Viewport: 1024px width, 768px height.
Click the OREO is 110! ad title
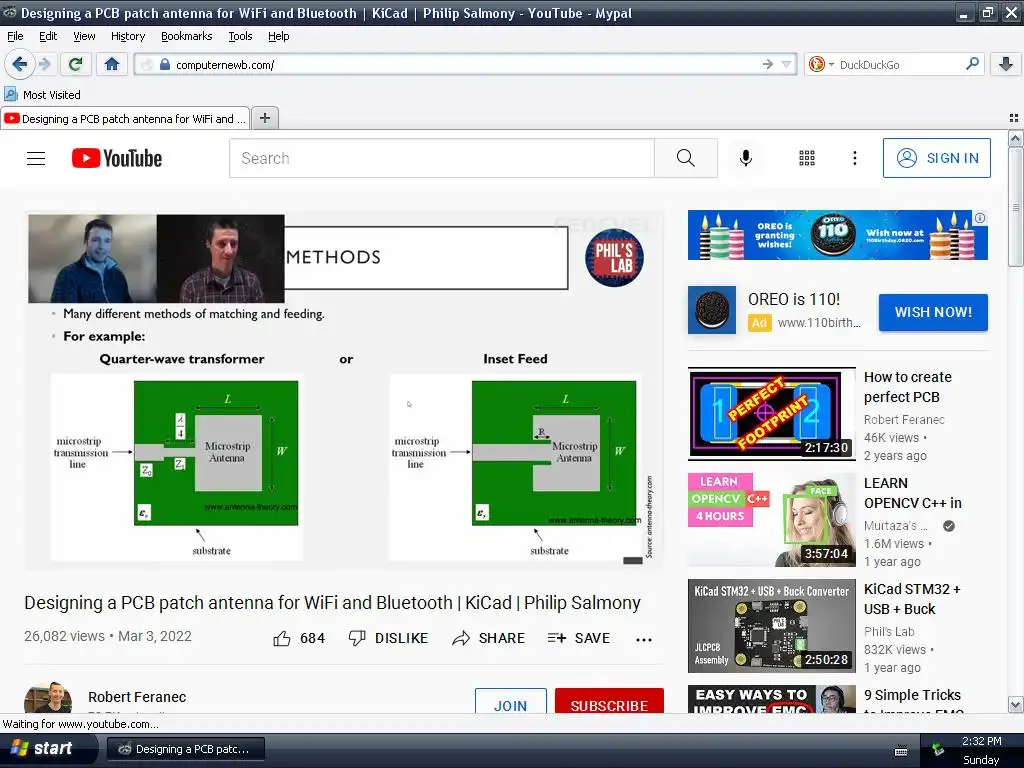click(793, 299)
